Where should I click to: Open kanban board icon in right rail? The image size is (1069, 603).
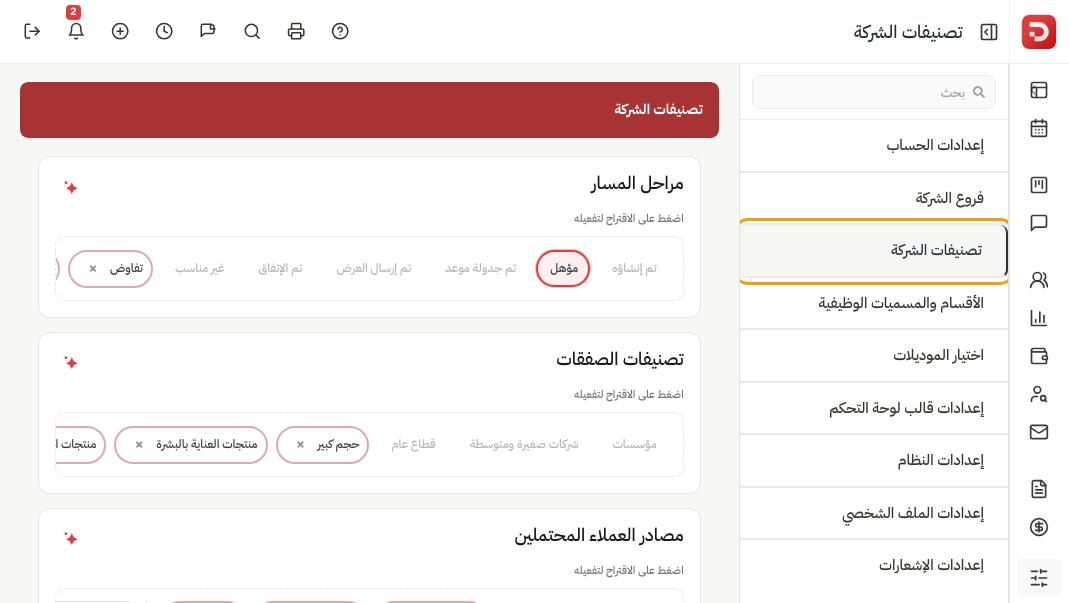(1038, 185)
